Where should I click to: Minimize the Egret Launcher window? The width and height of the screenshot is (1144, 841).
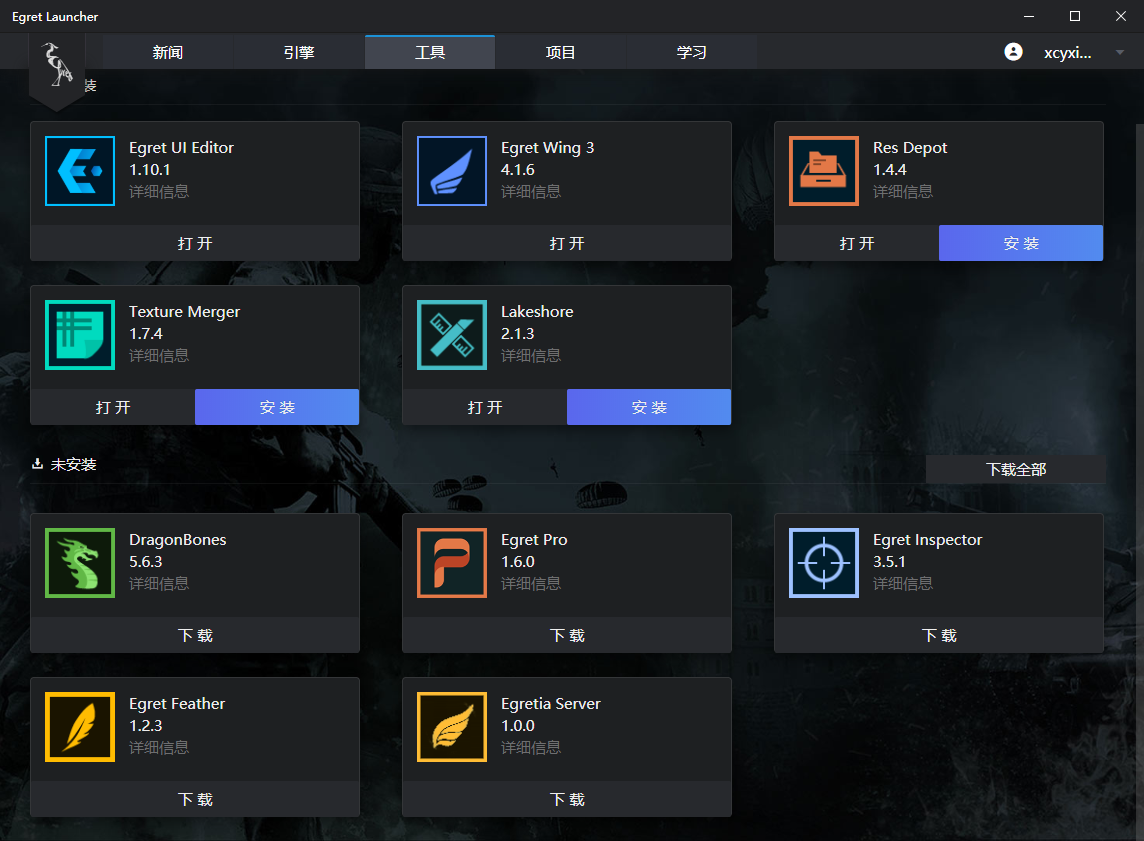1029,16
